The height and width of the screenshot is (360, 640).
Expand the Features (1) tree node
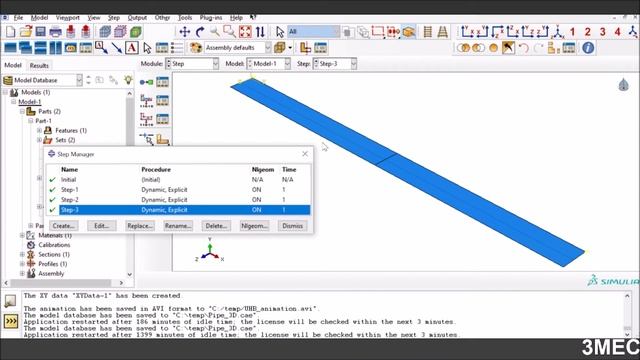(40, 130)
